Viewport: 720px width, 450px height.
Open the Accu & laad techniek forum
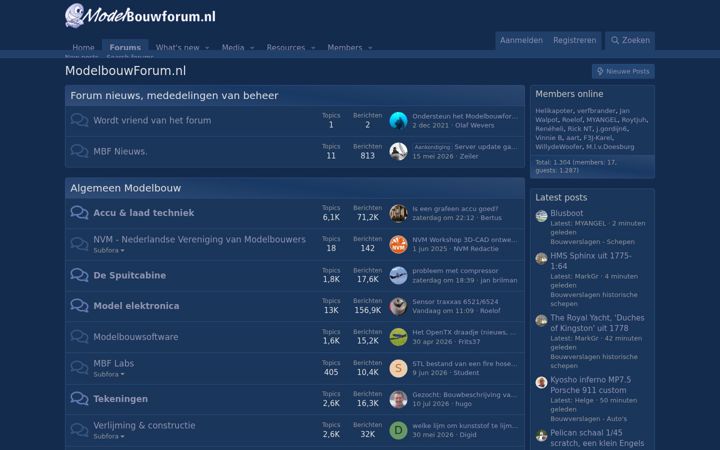[144, 213]
